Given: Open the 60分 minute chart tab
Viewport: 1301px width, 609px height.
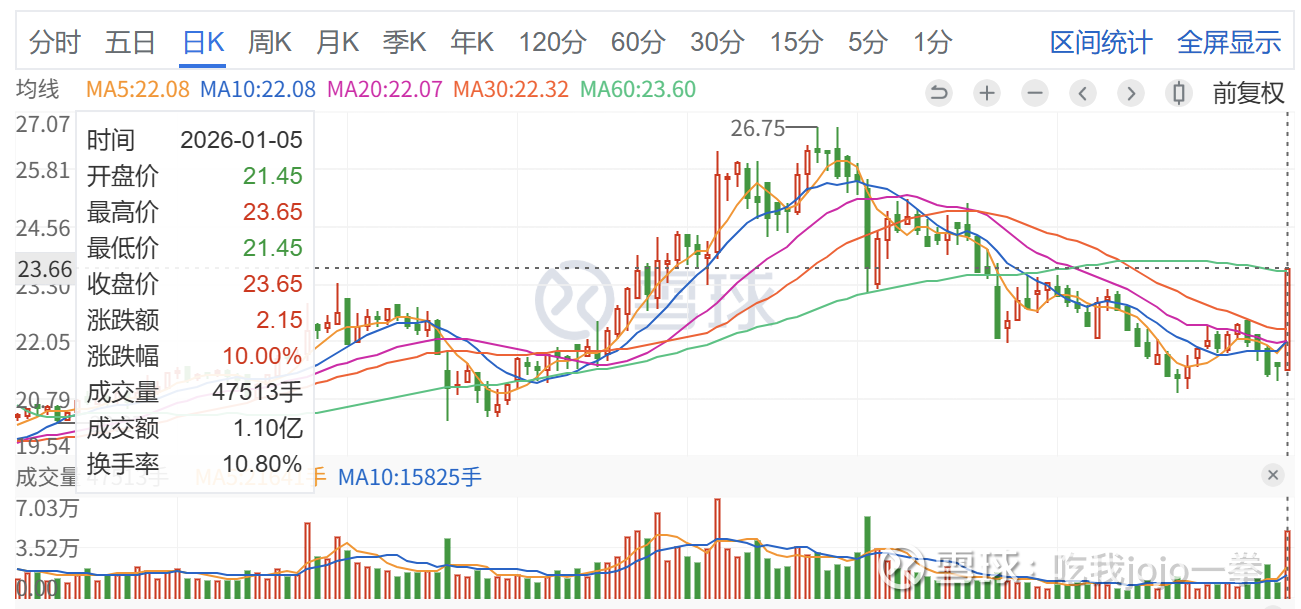Looking at the screenshot, I should point(637,43).
